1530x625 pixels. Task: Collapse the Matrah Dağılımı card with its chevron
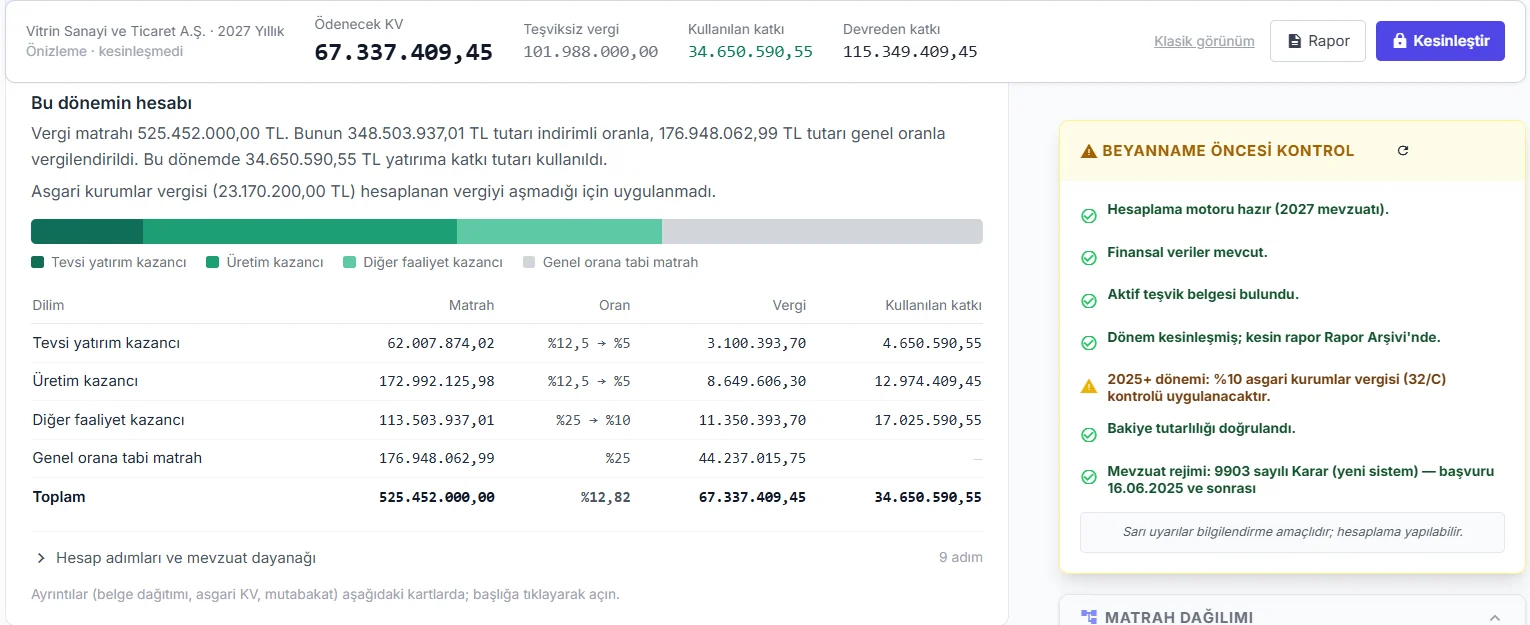pyautogui.click(x=1495, y=617)
